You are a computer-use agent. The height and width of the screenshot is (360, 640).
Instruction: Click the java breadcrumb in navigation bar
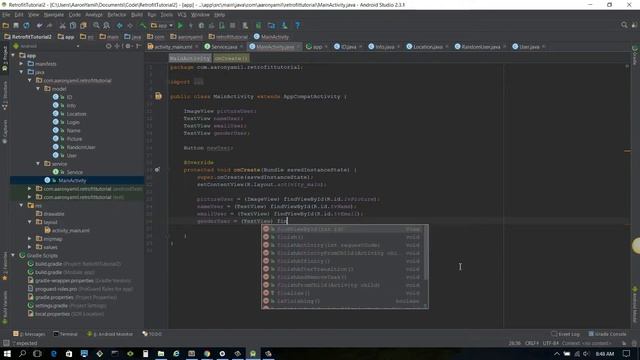click(133, 37)
